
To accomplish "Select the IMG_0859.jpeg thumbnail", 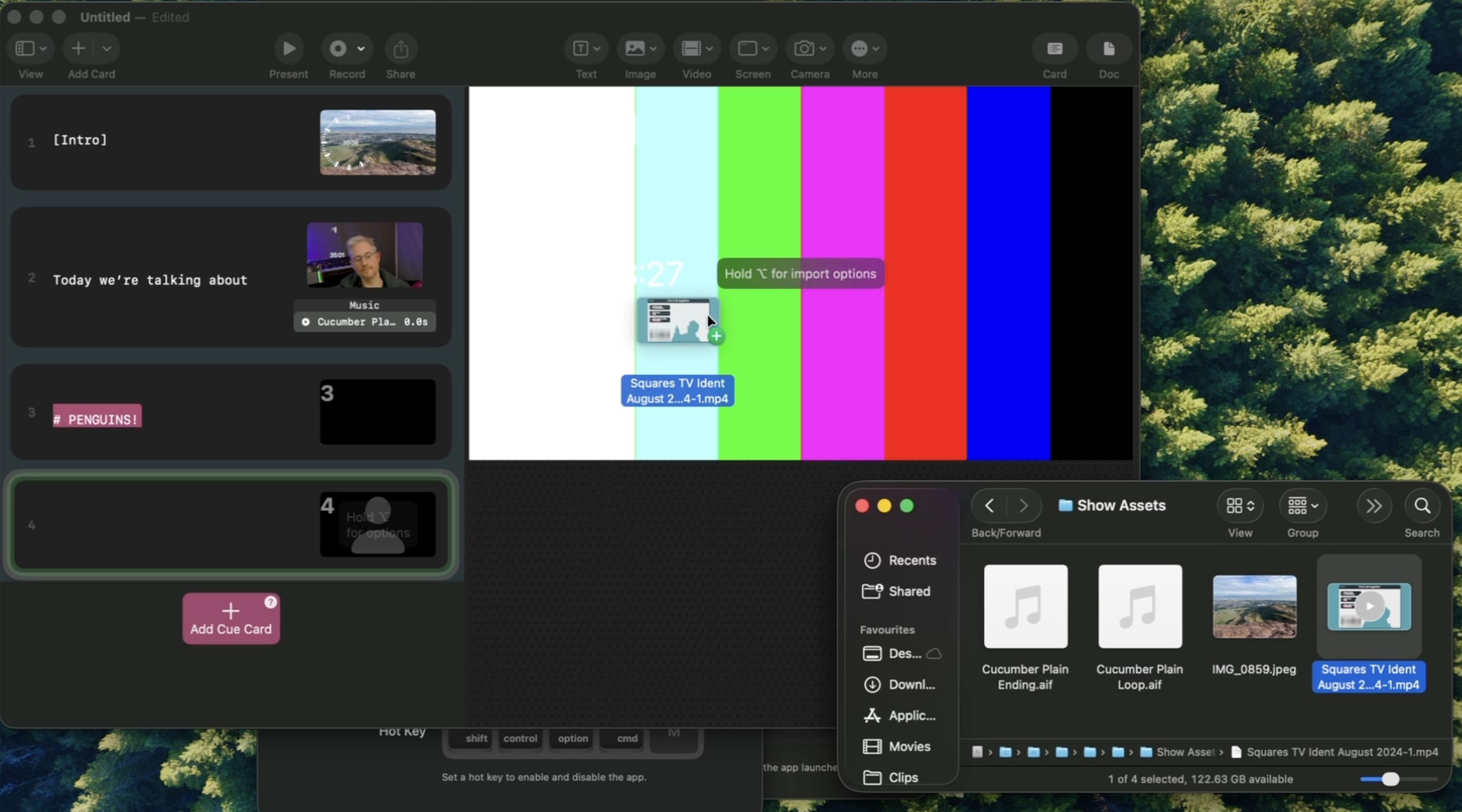I will pyautogui.click(x=1254, y=606).
